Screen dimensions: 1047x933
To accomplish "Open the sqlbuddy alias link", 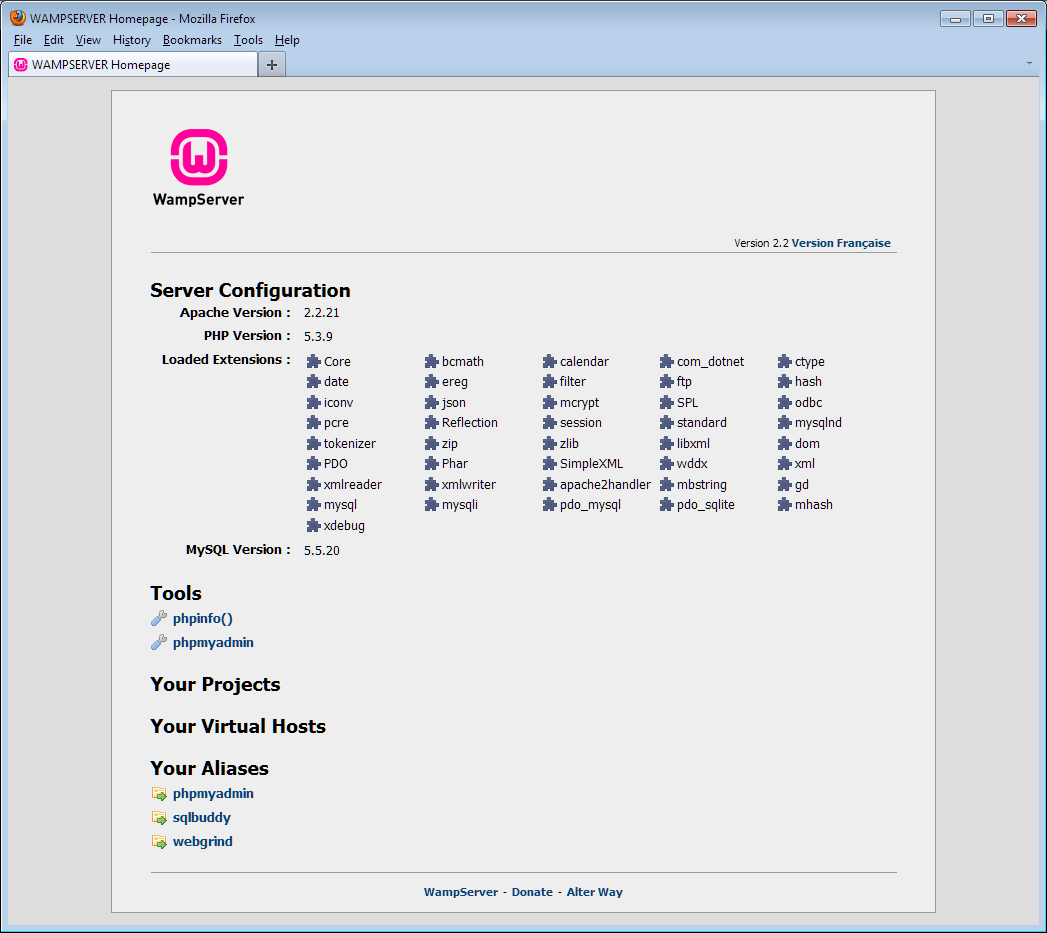I will (202, 817).
